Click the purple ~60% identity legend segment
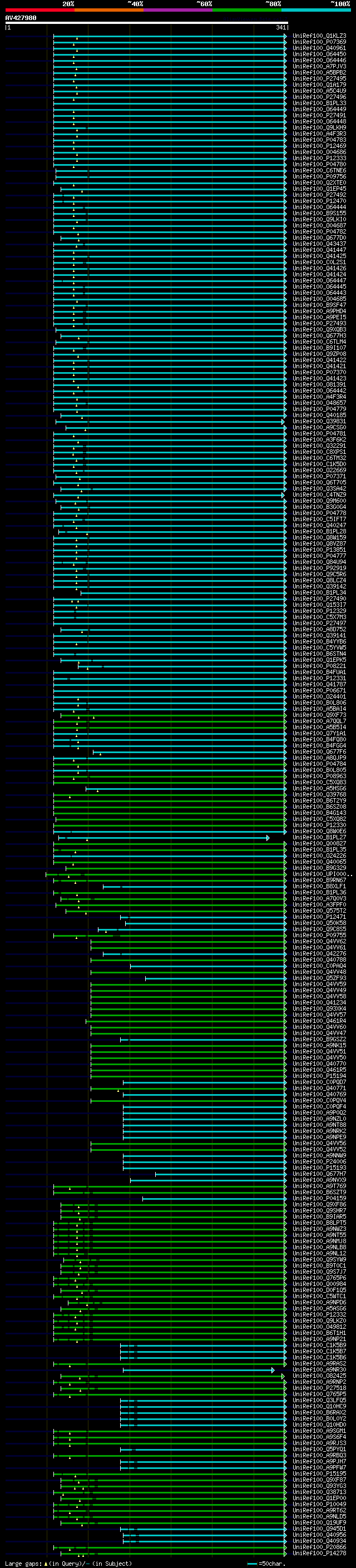This screenshot has width=356, height=1568. pyautogui.click(x=177, y=11)
